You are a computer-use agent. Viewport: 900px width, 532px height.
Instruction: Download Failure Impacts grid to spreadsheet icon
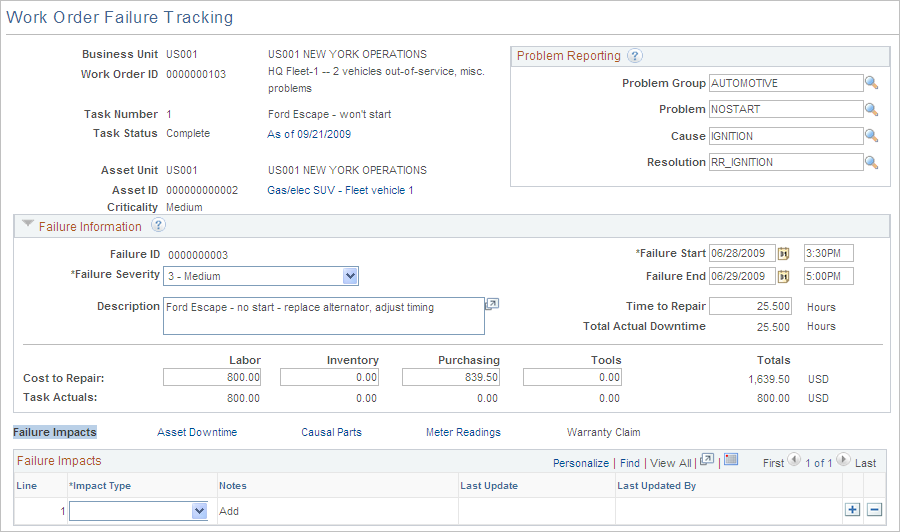pos(731,459)
